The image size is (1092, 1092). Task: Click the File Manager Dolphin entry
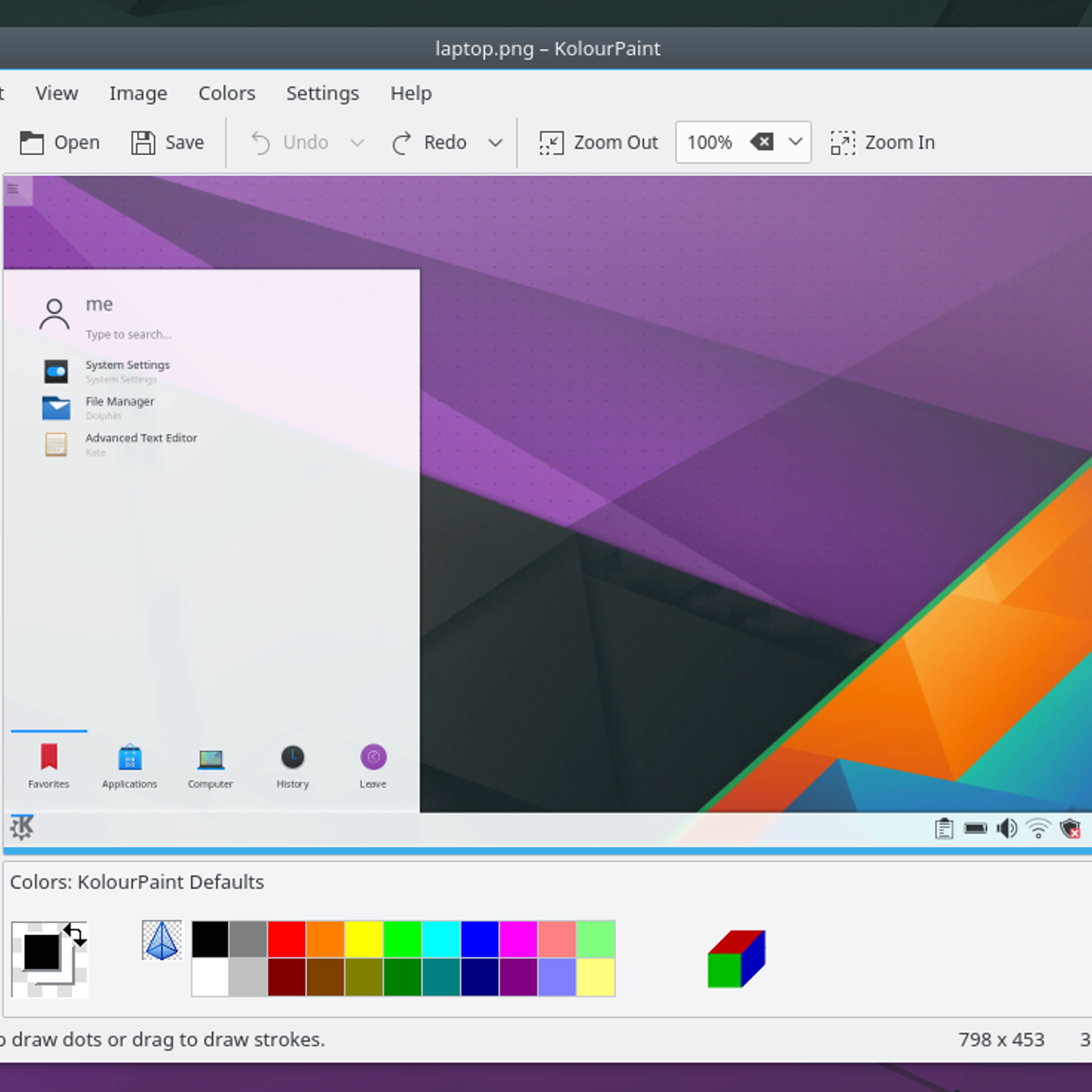point(99,407)
